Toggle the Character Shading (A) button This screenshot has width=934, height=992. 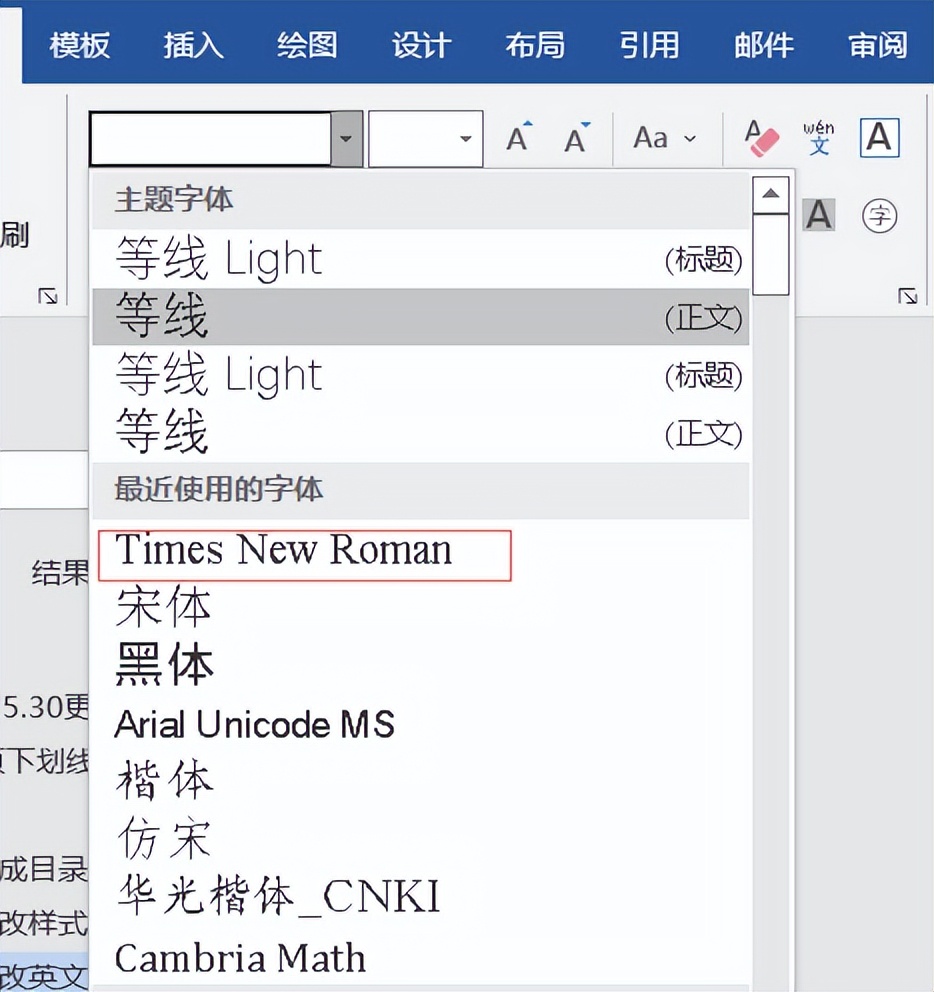[x=819, y=216]
